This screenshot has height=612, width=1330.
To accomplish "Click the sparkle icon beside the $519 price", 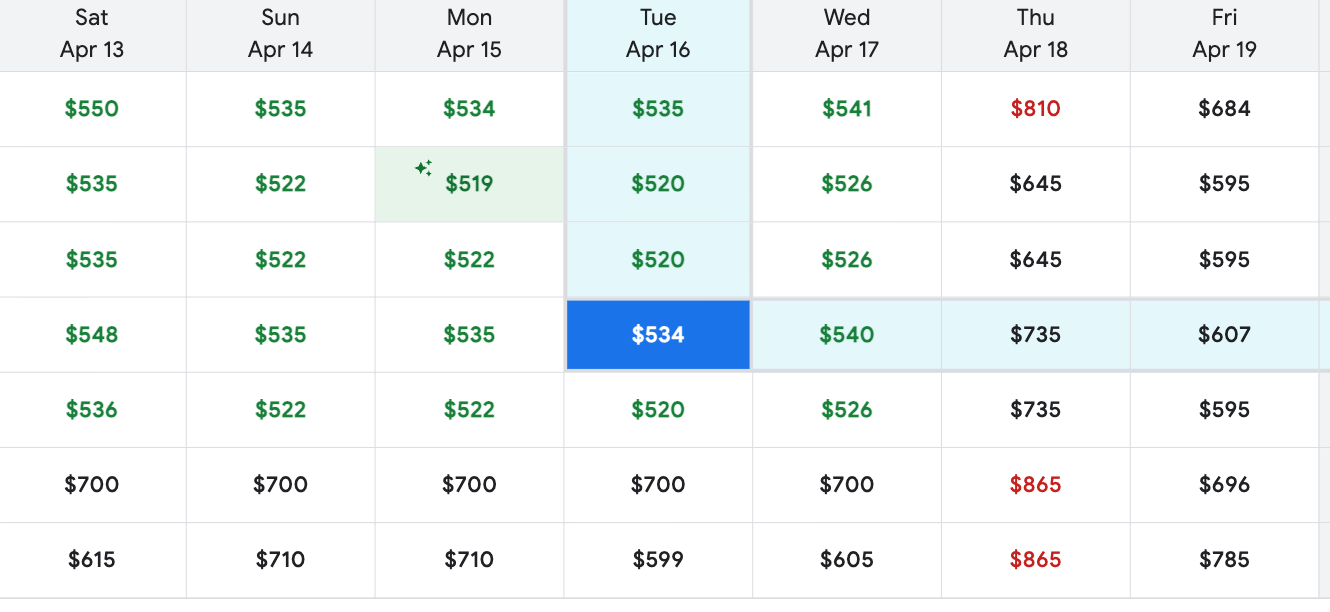I will coord(424,168).
